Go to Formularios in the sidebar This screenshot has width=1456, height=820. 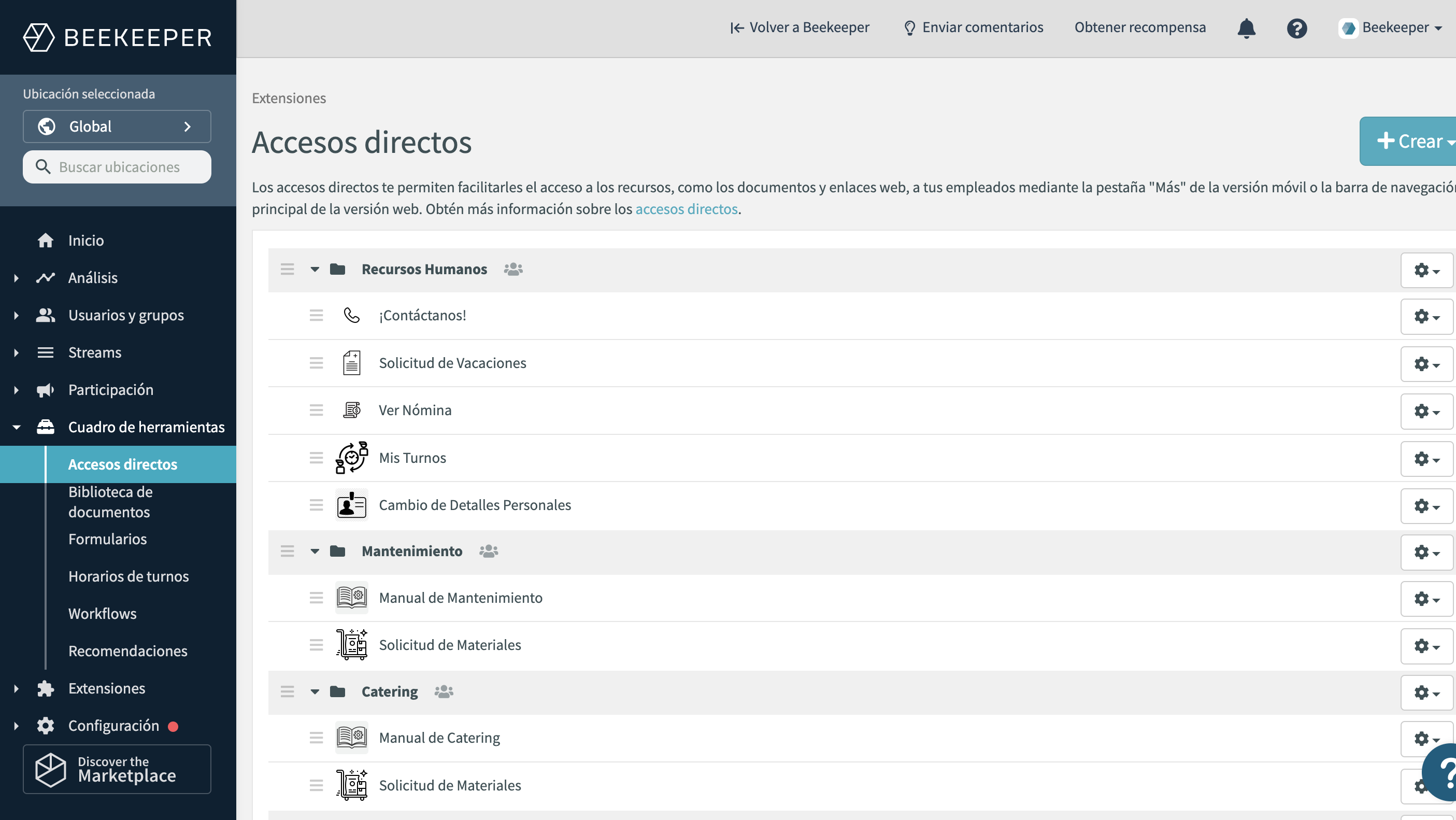tap(107, 539)
